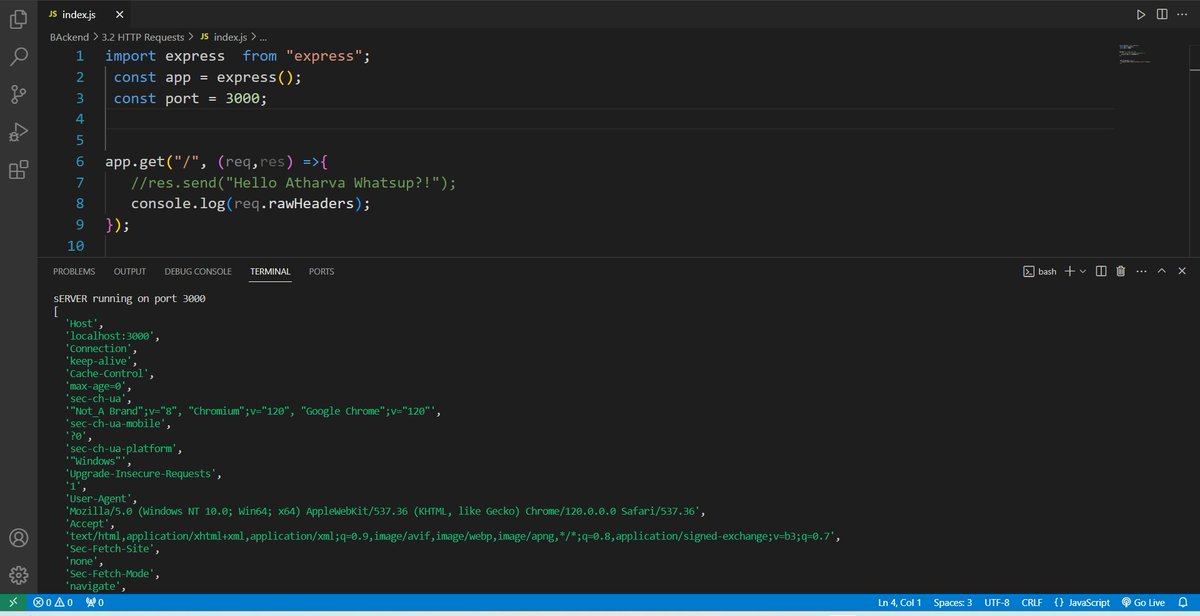
Task: Select the Run and Debug icon
Action: [x=18, y=132]
